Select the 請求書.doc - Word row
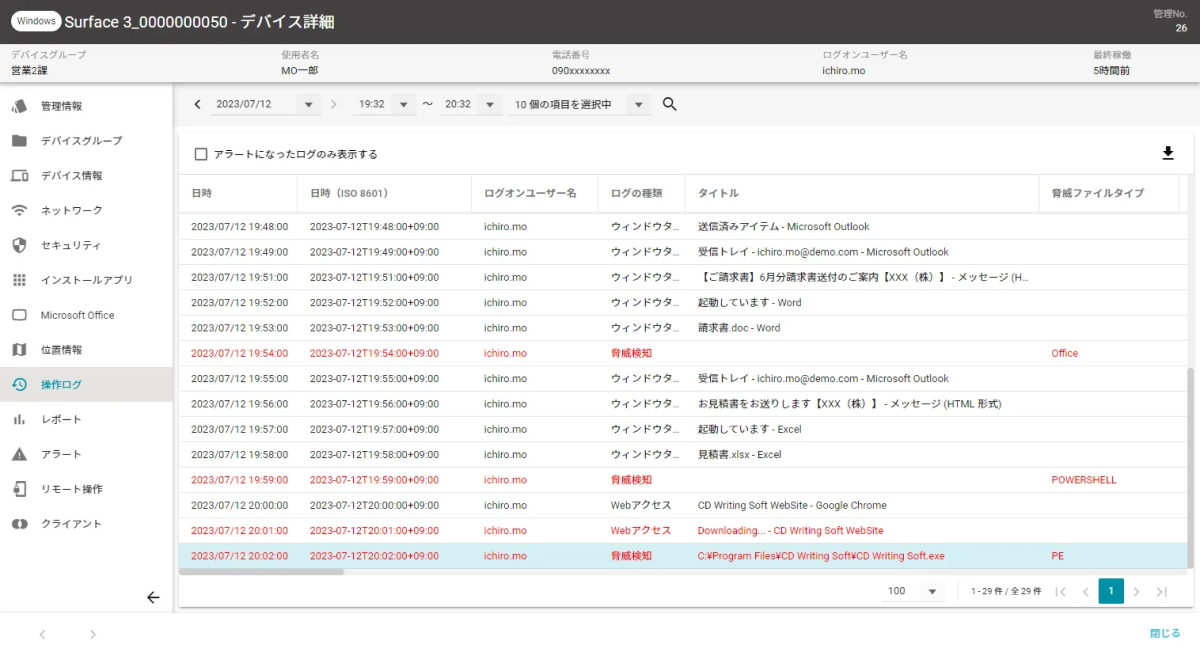Viewport: 1200px width, 650px height. (683, 328)
